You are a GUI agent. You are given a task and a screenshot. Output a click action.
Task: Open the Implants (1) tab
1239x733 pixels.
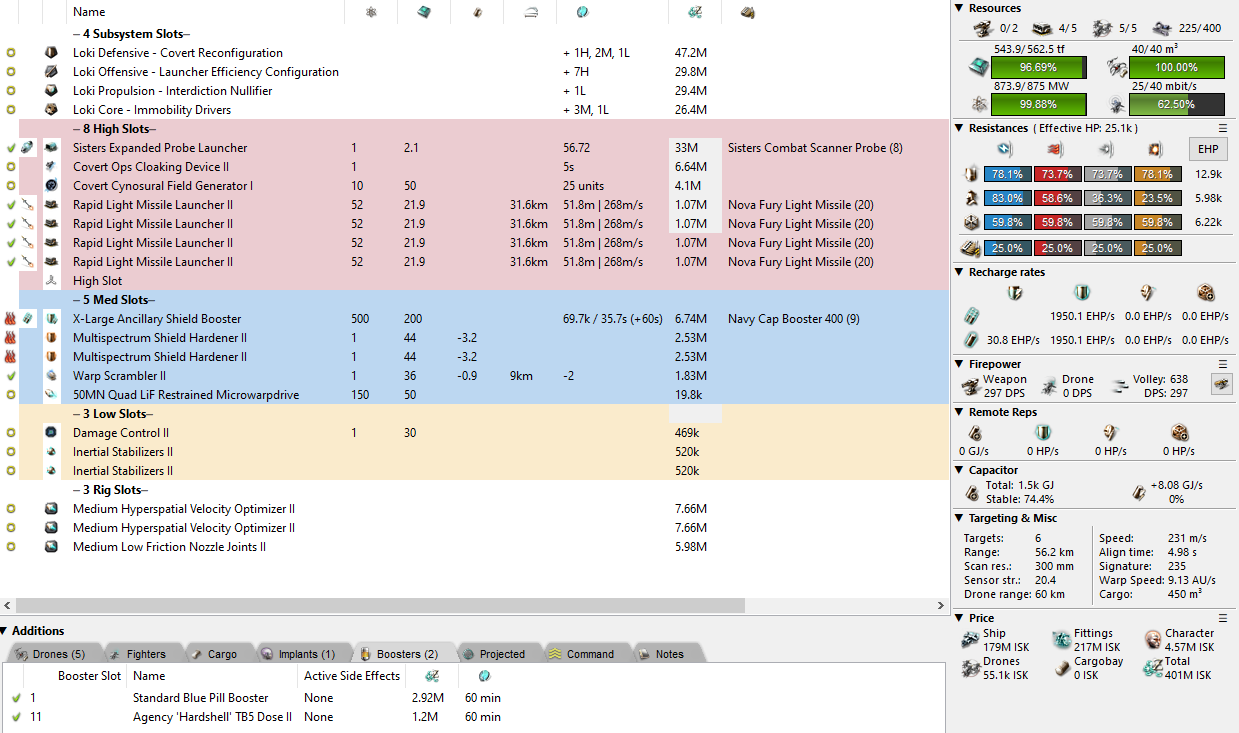point(298,654)
